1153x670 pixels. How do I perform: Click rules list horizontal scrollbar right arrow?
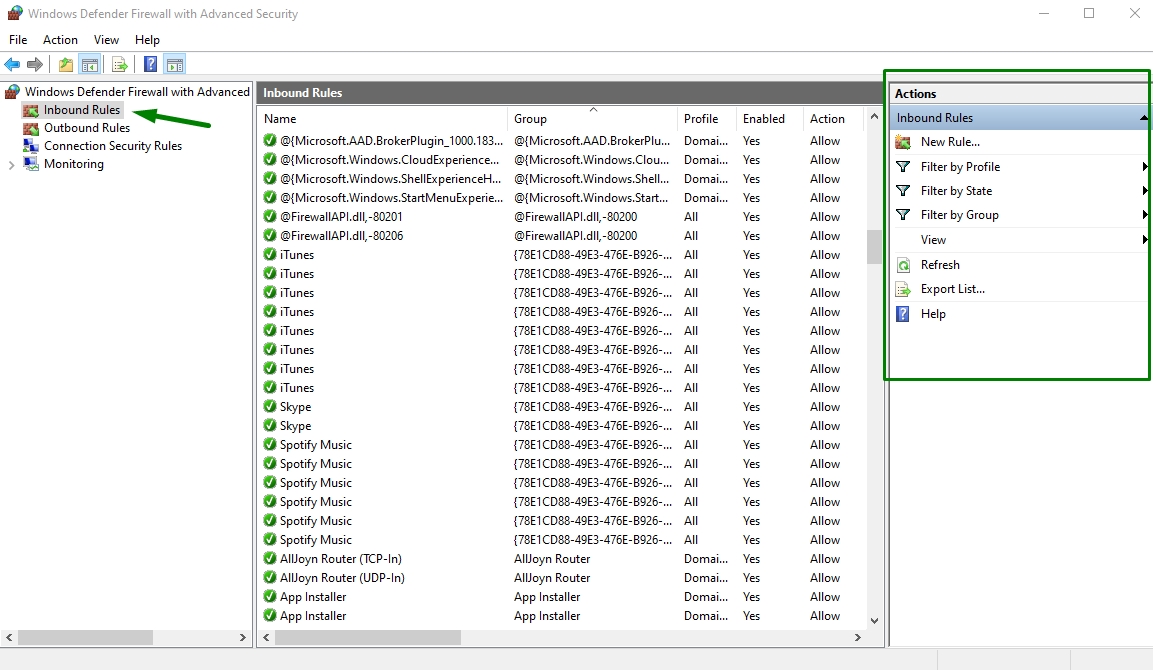pyautogui.click(x=857, y=638)
